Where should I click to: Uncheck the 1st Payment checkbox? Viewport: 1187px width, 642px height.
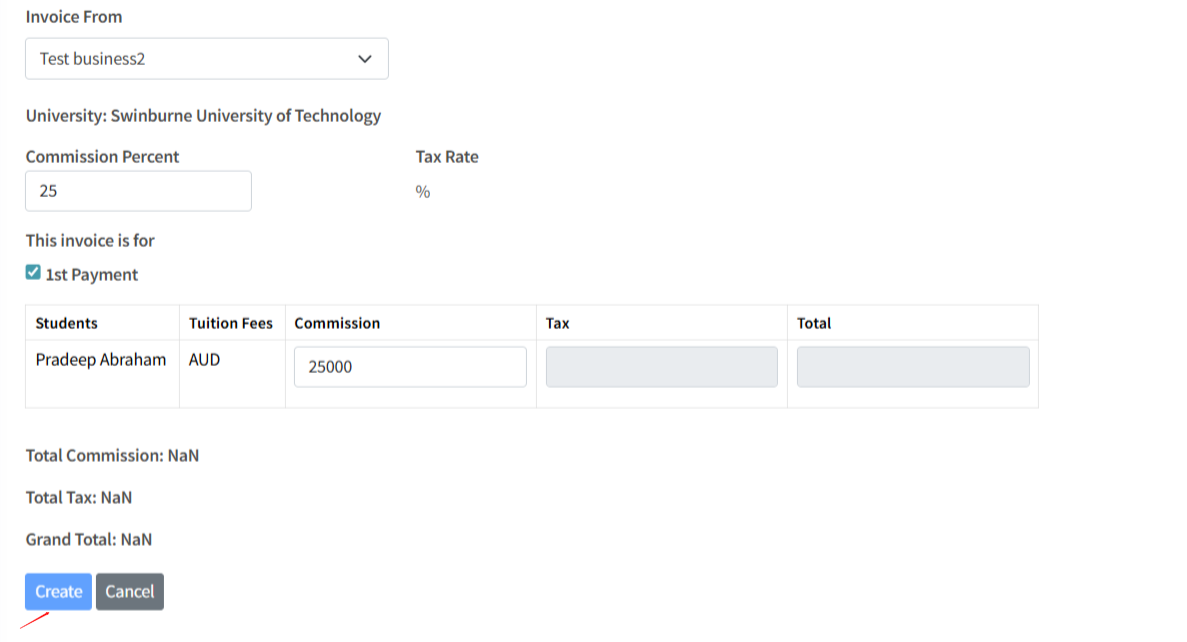pos(33,273)
